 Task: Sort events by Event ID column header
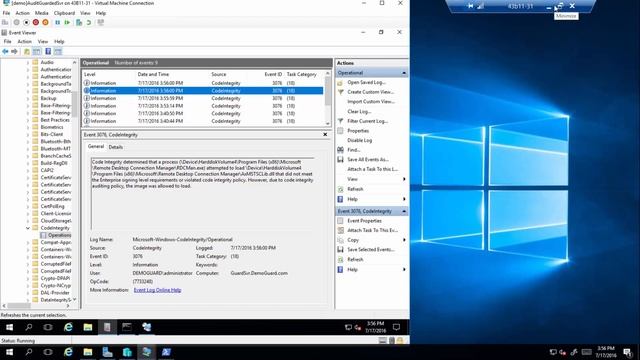[x=273, y=74]
